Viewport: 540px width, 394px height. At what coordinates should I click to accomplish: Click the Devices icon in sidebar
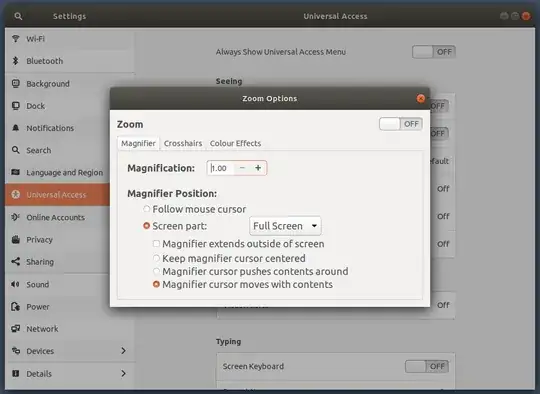[15, 351]
